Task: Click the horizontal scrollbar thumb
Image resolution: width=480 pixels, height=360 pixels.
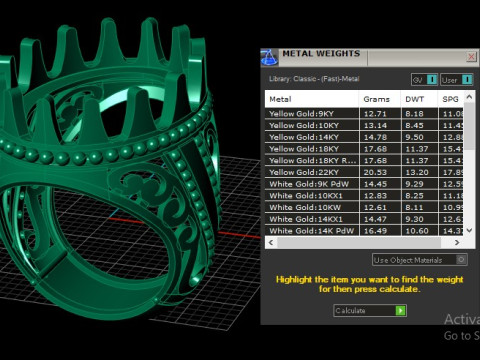Action: coord(359,242)
